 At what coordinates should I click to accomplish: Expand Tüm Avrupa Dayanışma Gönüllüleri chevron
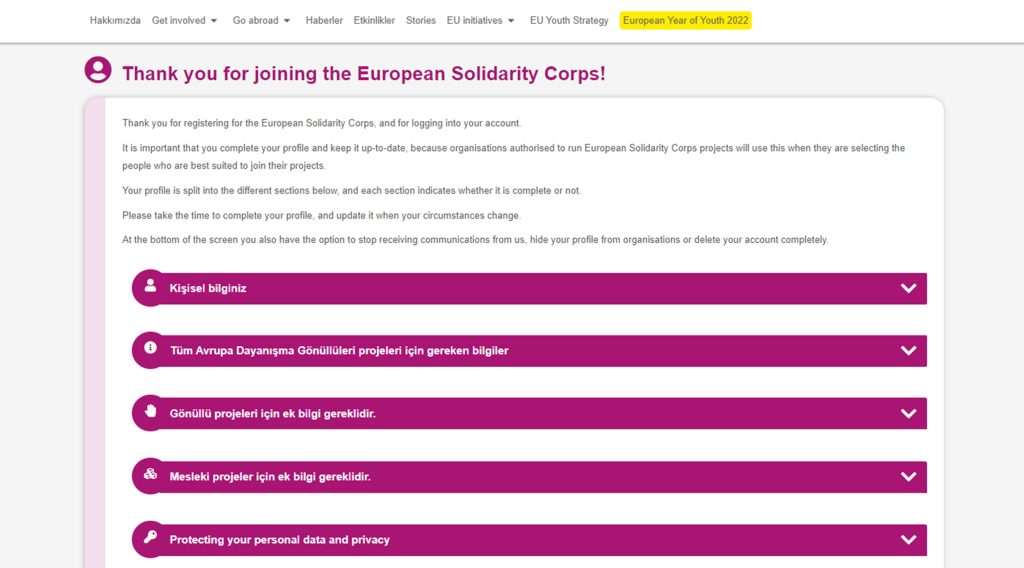(x=908, y=351)
